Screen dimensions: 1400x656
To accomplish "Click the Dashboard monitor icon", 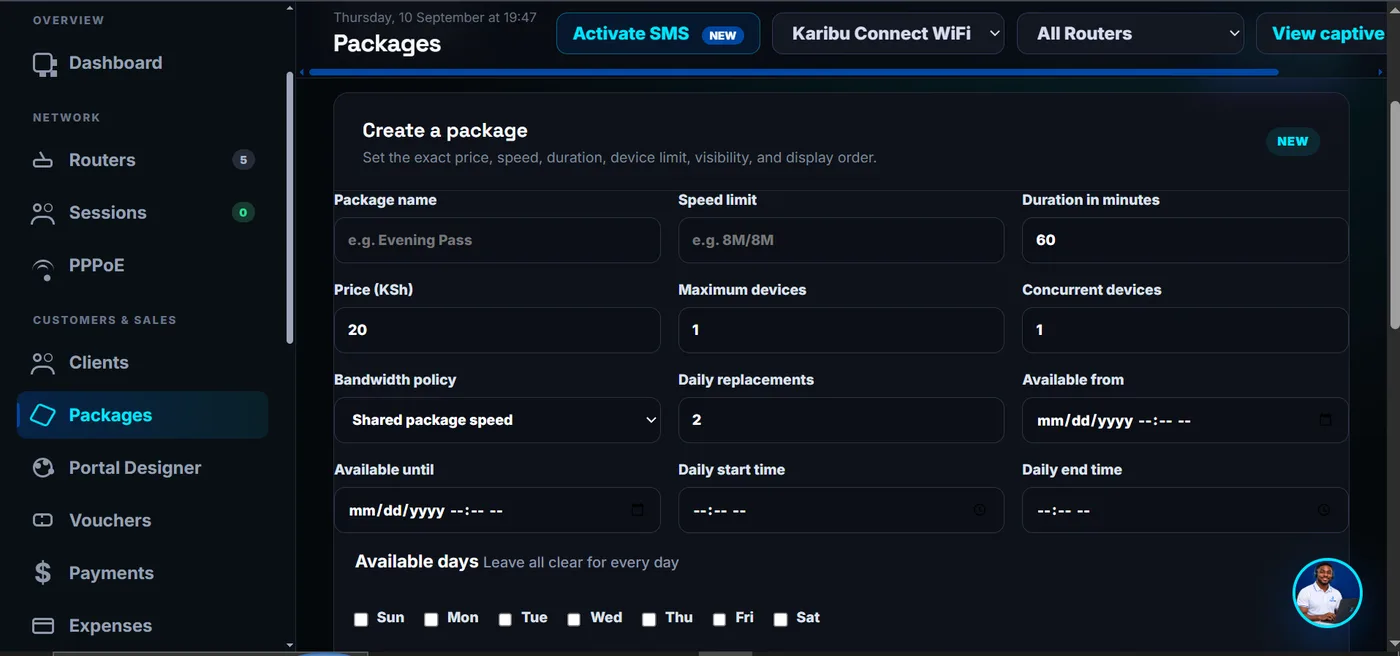I will coord(44,64).
